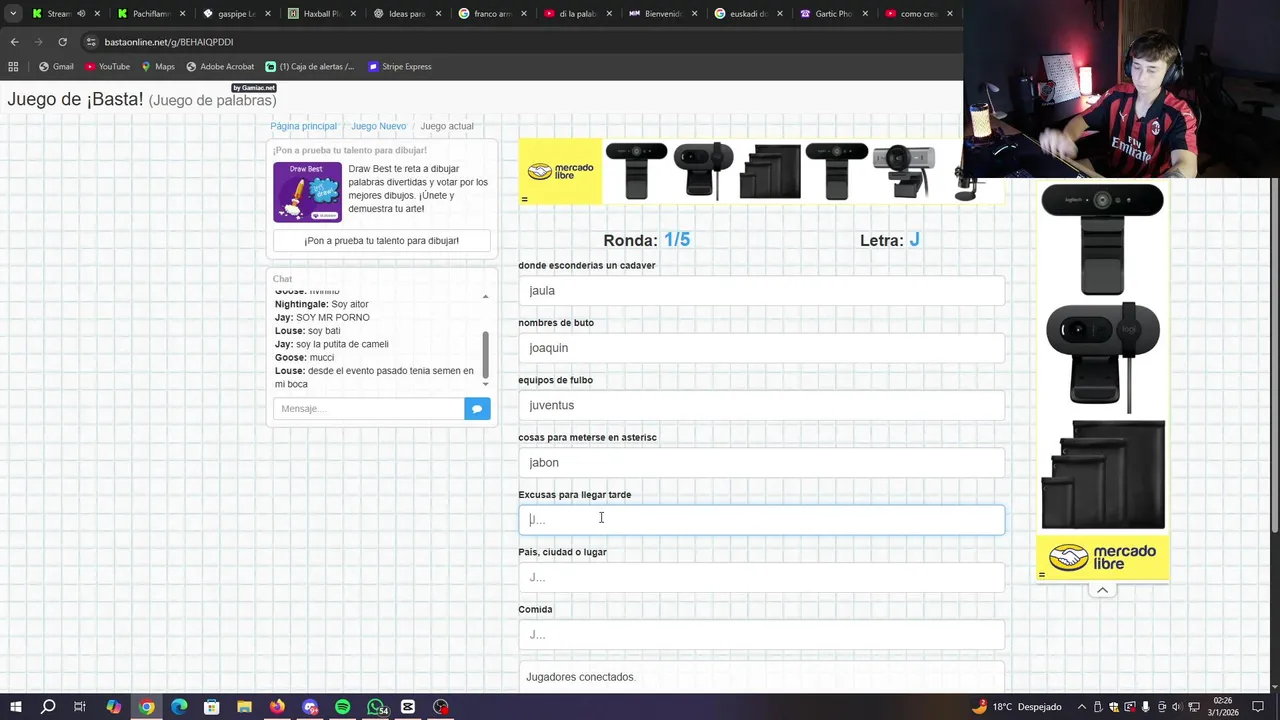1280x720 pixels.
Task: Open Windows taskbar search
Action: 48,707
